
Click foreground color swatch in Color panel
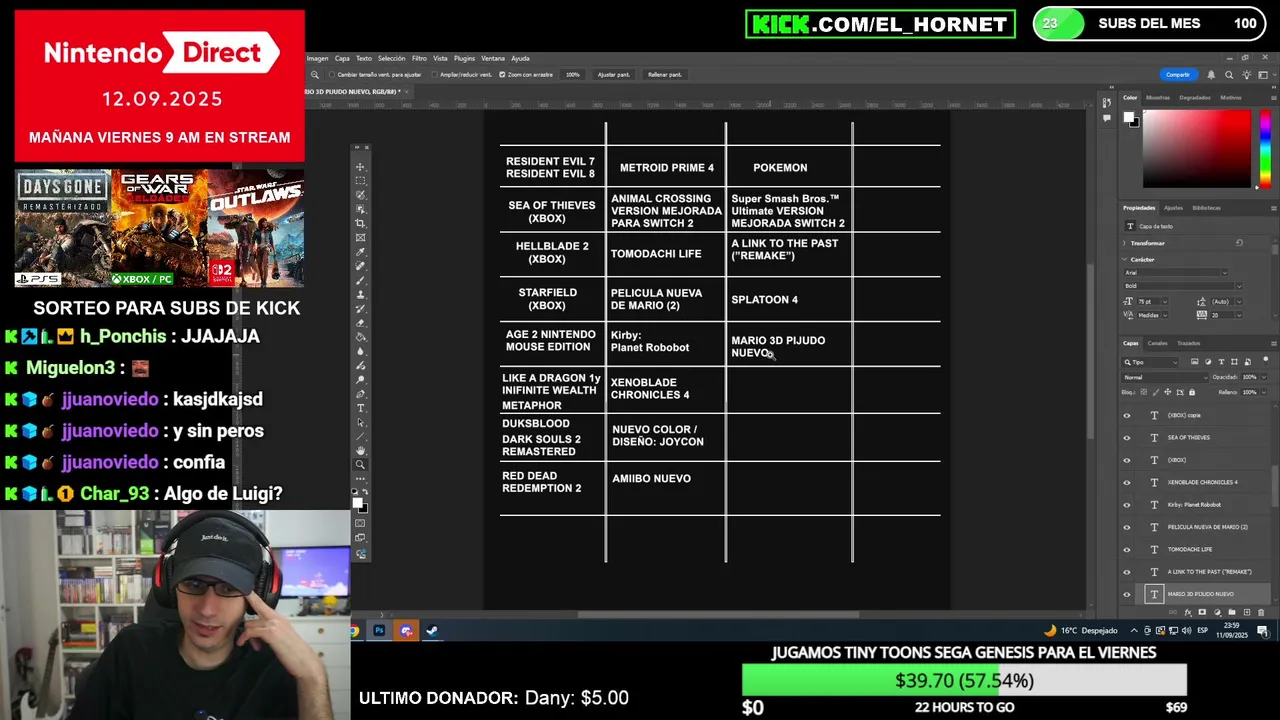click(1129, 117)
